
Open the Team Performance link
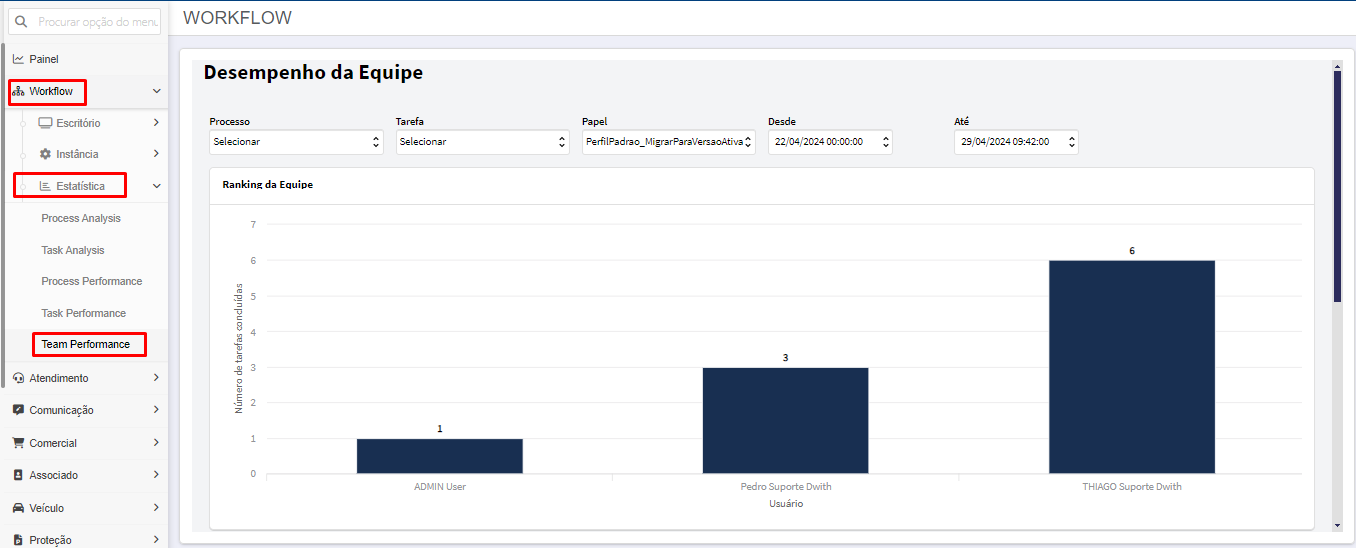[x=86, y=344]
